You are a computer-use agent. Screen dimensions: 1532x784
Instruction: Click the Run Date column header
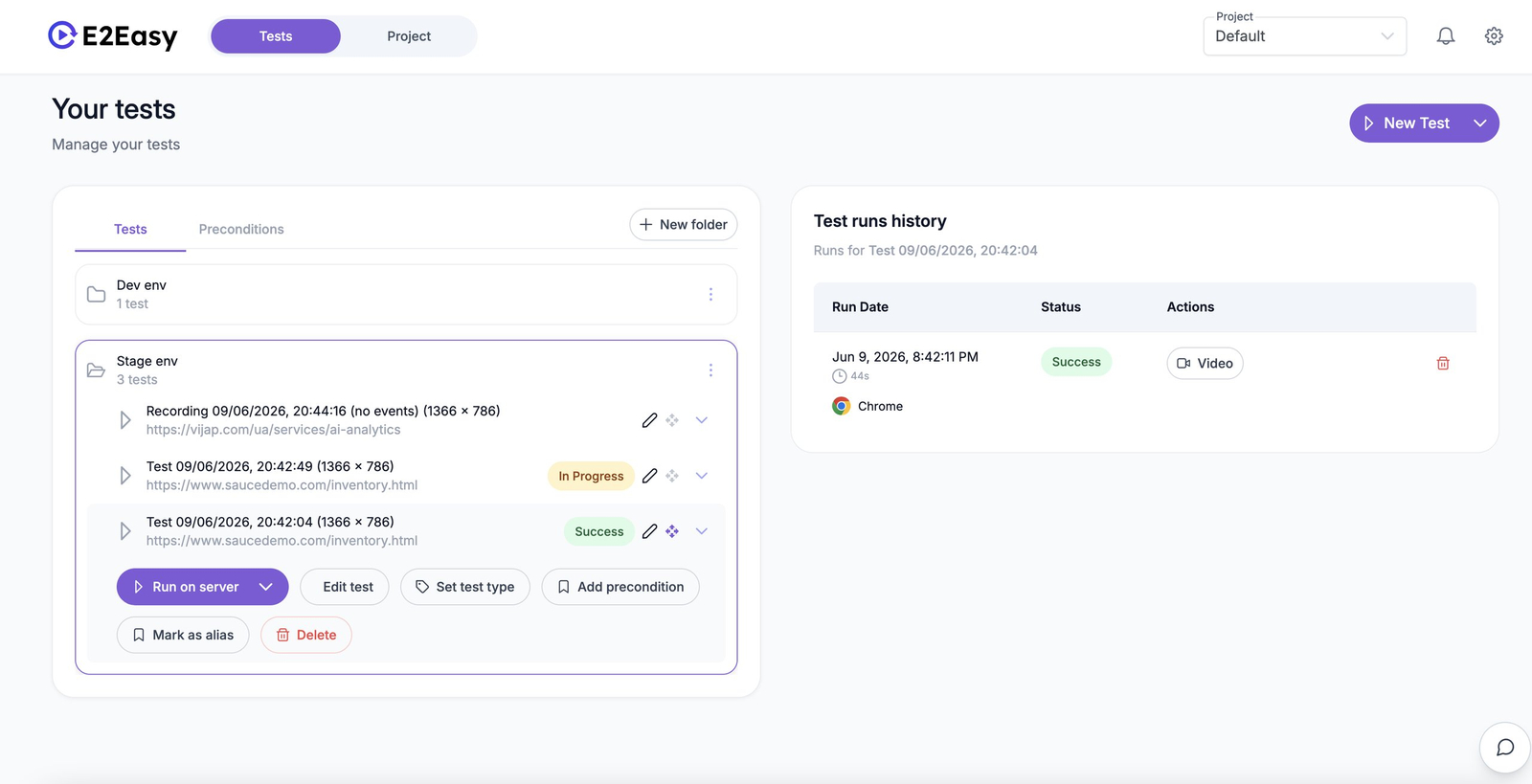click(860, 307)
